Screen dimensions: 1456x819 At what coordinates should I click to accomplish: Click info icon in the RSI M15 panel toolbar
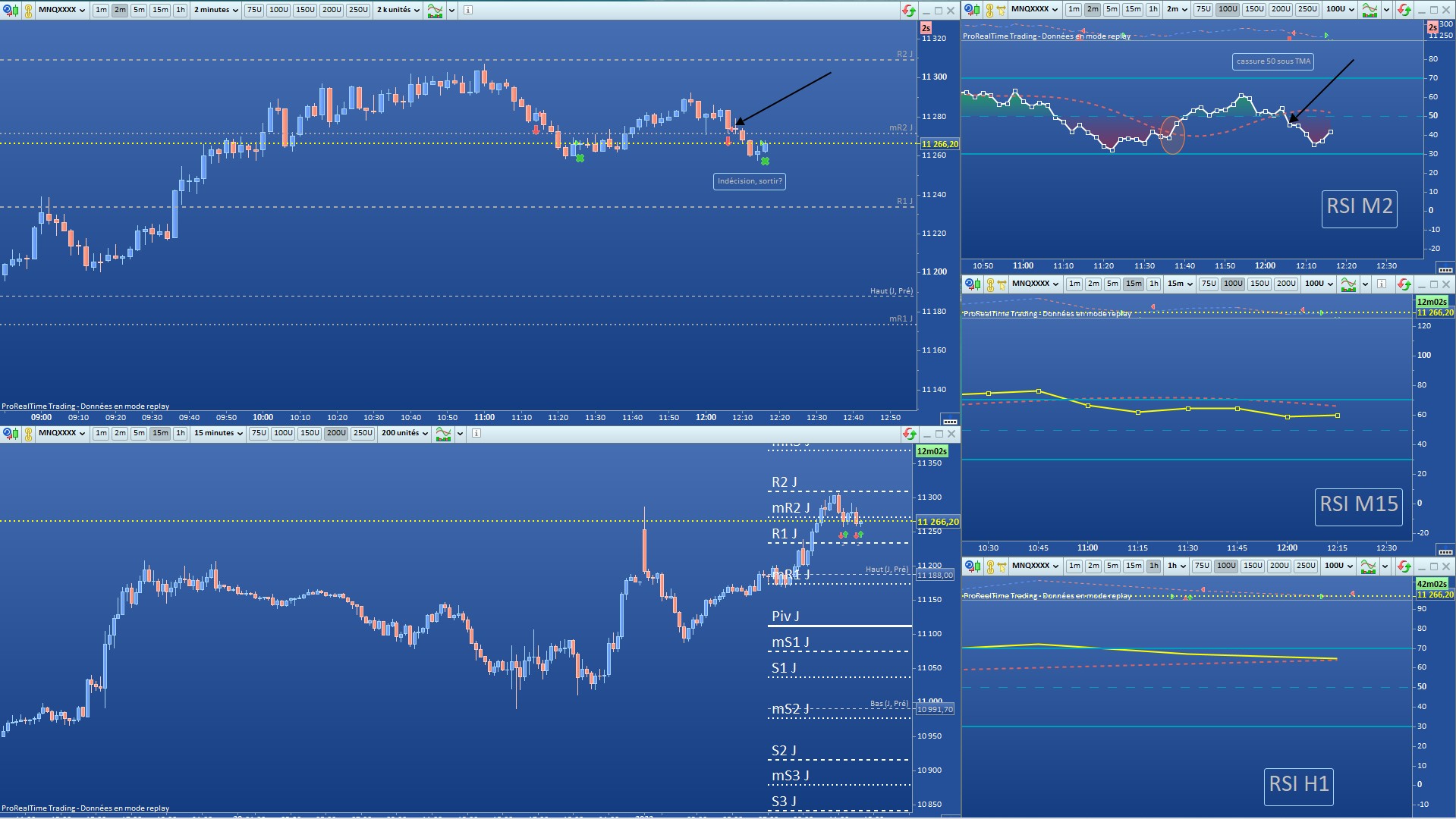(x=1381, y=284)
